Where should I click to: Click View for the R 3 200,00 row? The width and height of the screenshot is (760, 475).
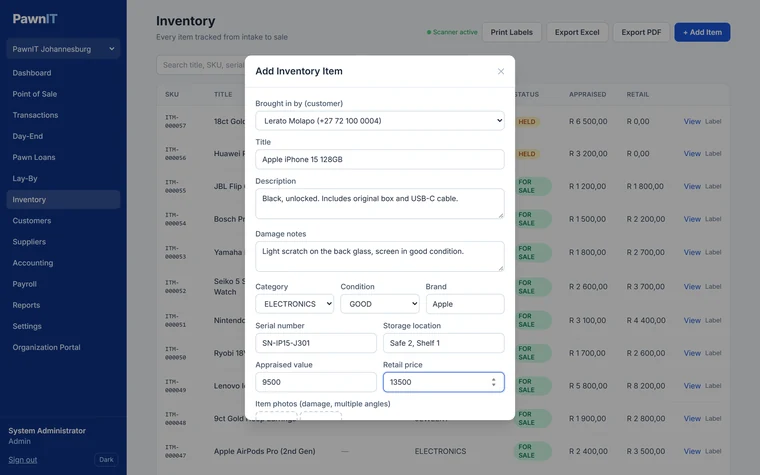(x=692, y=154)
